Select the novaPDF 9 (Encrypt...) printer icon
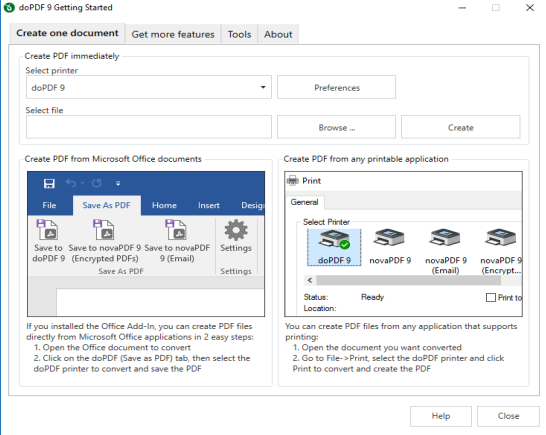The image size is (546, 435). point(501,239)
